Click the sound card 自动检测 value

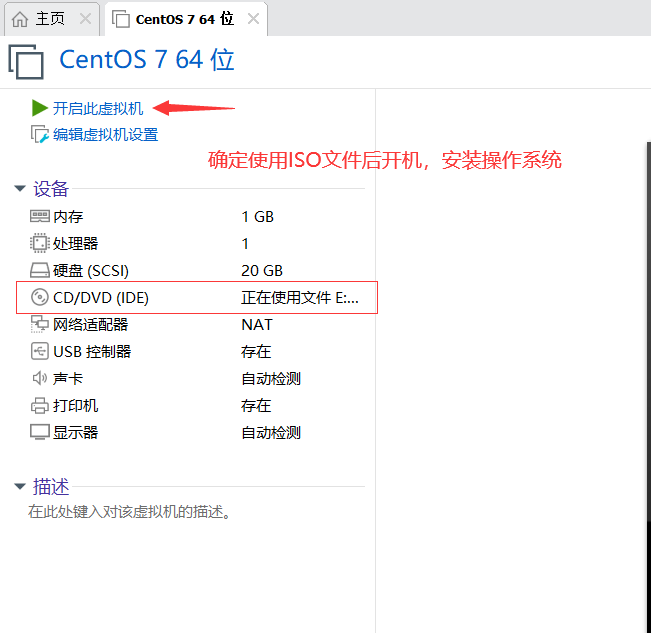[271, 378]
